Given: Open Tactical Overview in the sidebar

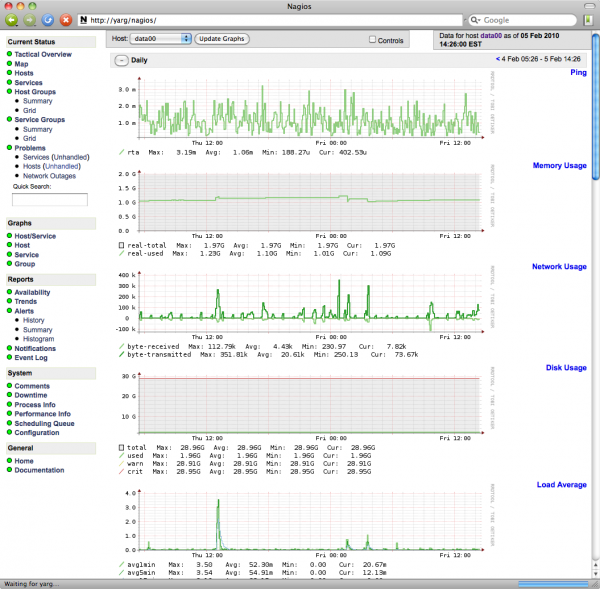Looking at the screenshot, I should (43, 54).
